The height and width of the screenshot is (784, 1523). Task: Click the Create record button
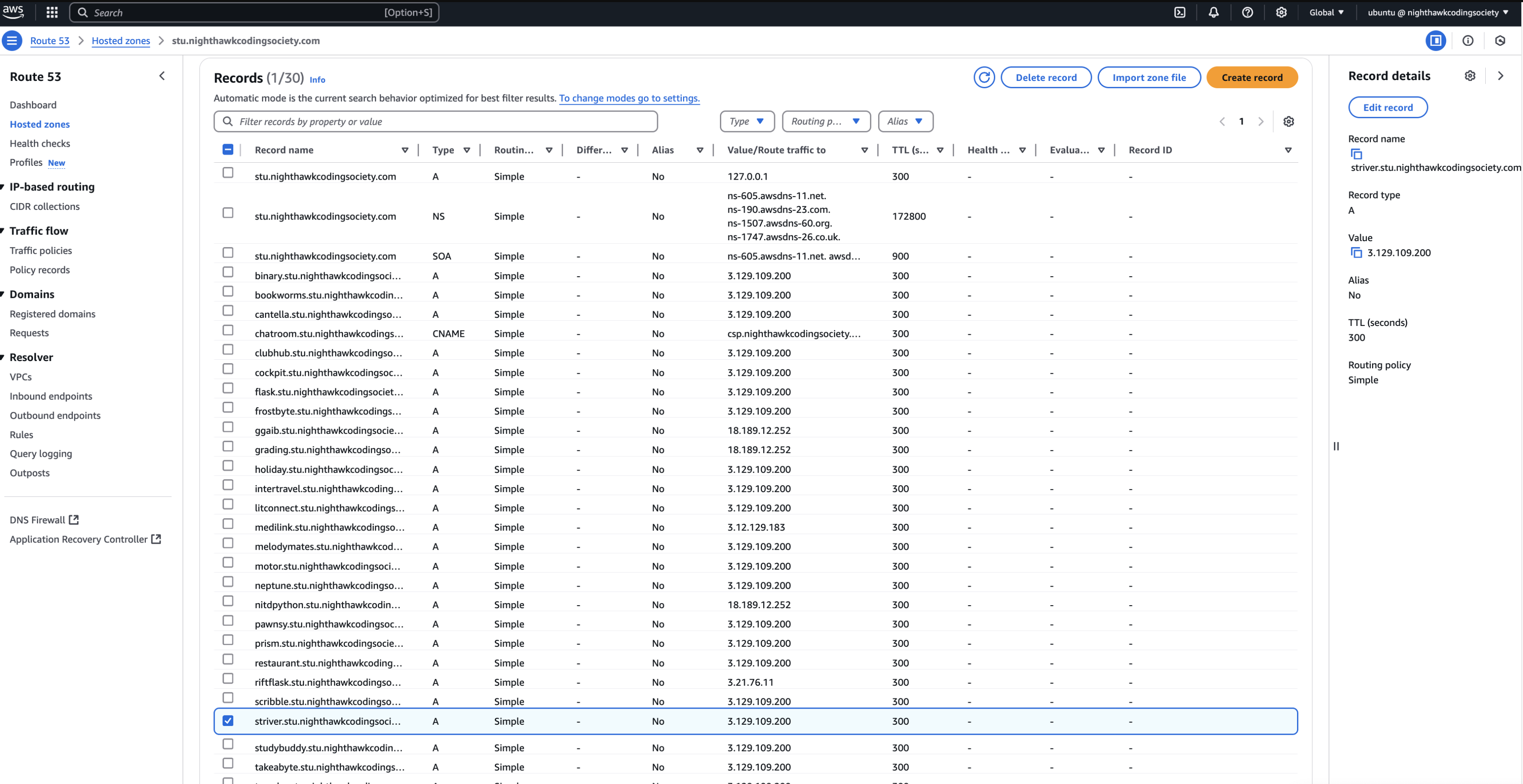coord(1252,77)
